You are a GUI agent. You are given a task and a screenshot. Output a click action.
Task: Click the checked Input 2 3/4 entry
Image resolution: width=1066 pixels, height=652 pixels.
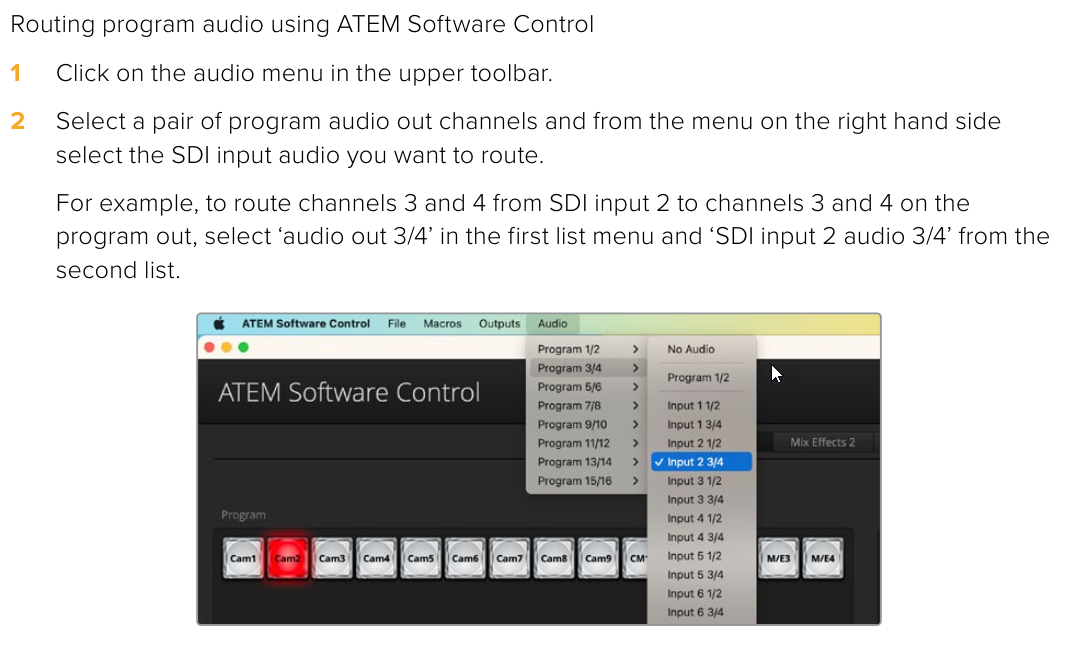tap(702, 462)
